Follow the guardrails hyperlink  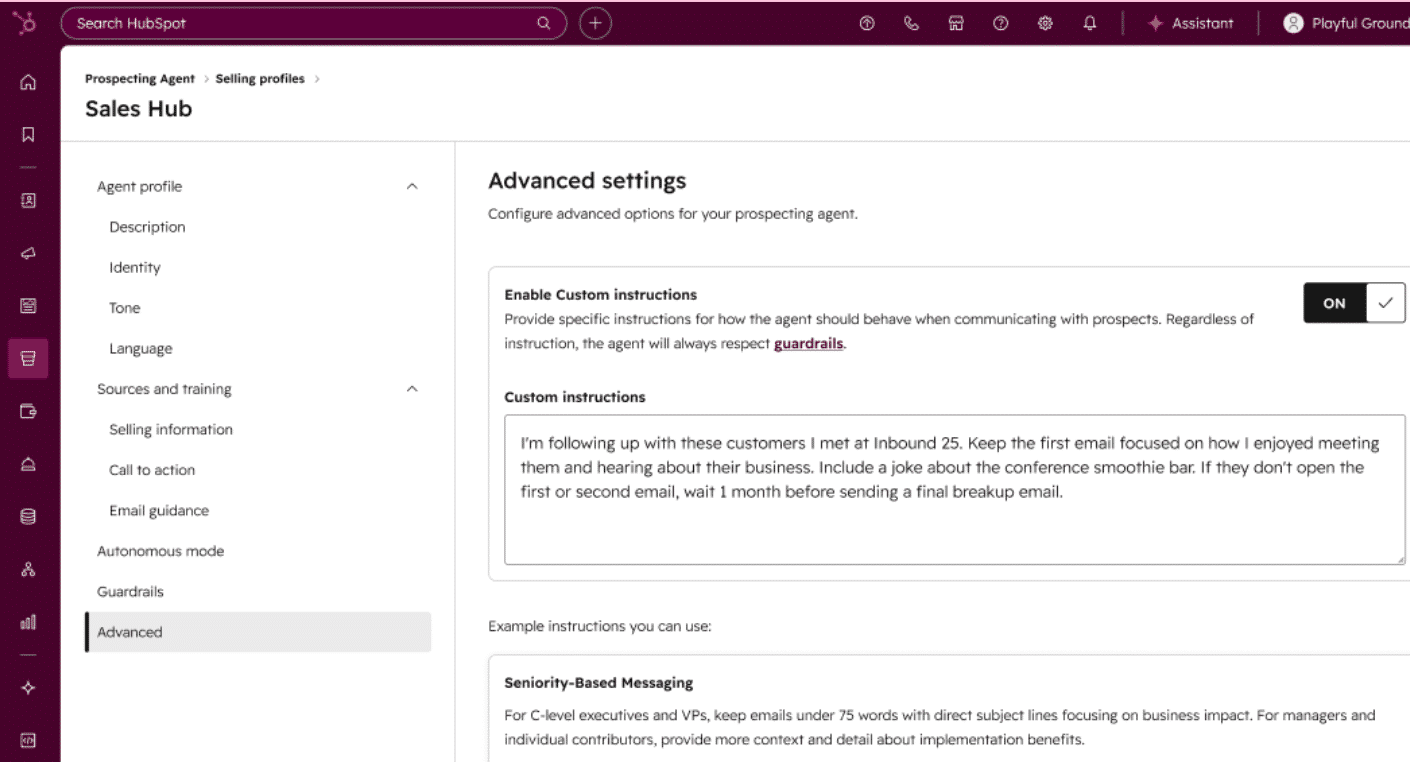click(808, 344)
